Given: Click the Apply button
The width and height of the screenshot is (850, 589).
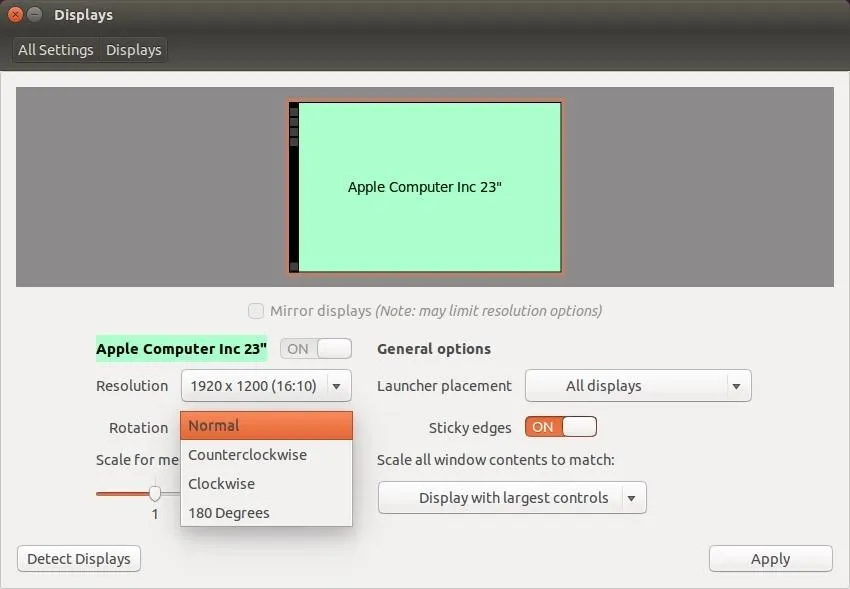Looking at the screenshot, I should 771,559.
